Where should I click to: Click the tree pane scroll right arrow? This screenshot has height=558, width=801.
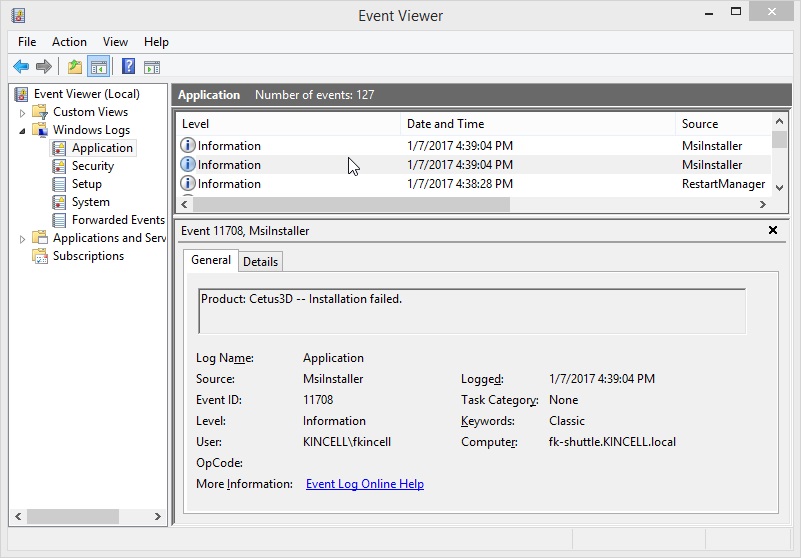158,517
